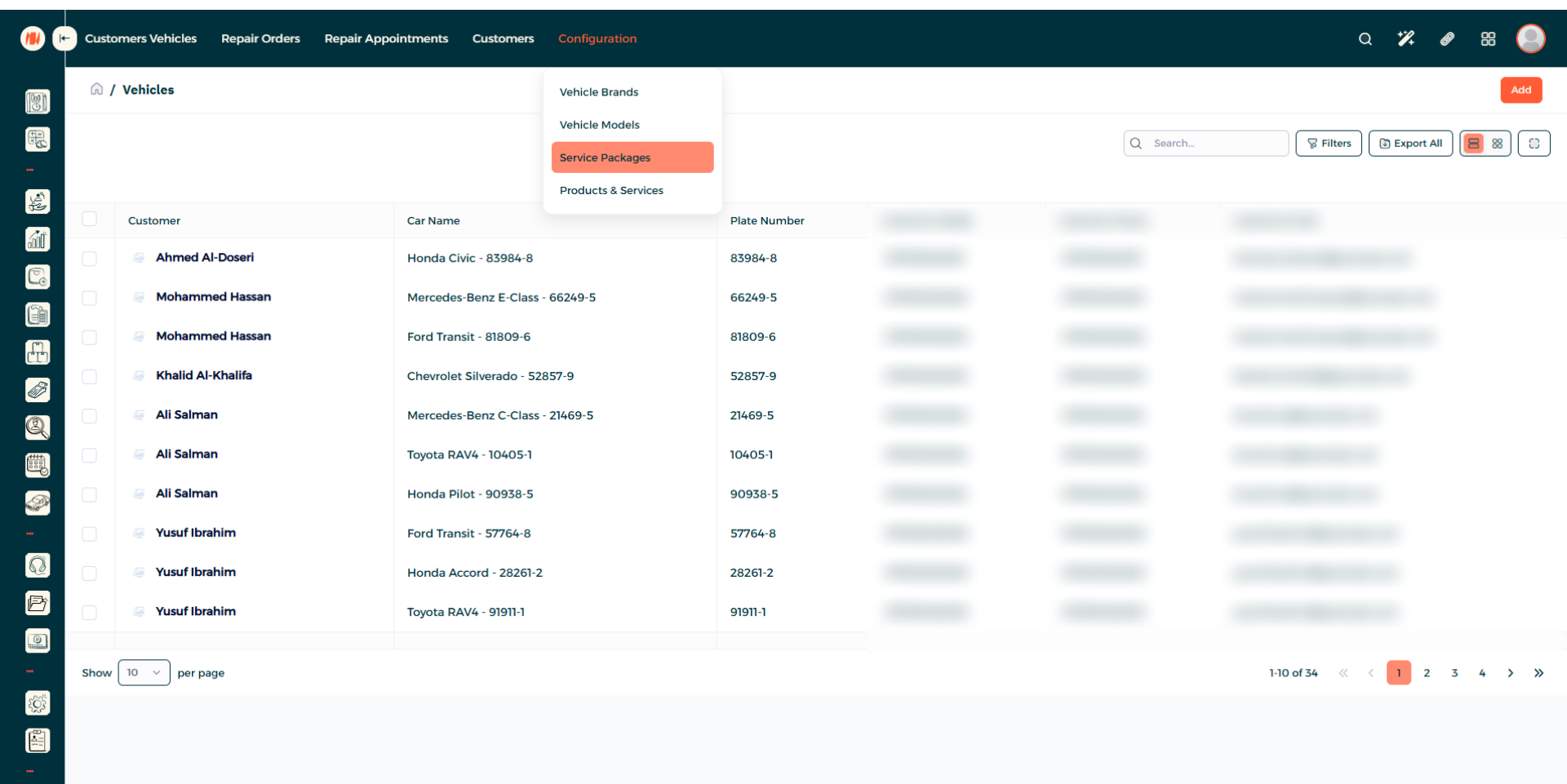This screenshot has width=1567, height=784.
Task: Select Service Packages from the menu
Action: tap(632, 157)
